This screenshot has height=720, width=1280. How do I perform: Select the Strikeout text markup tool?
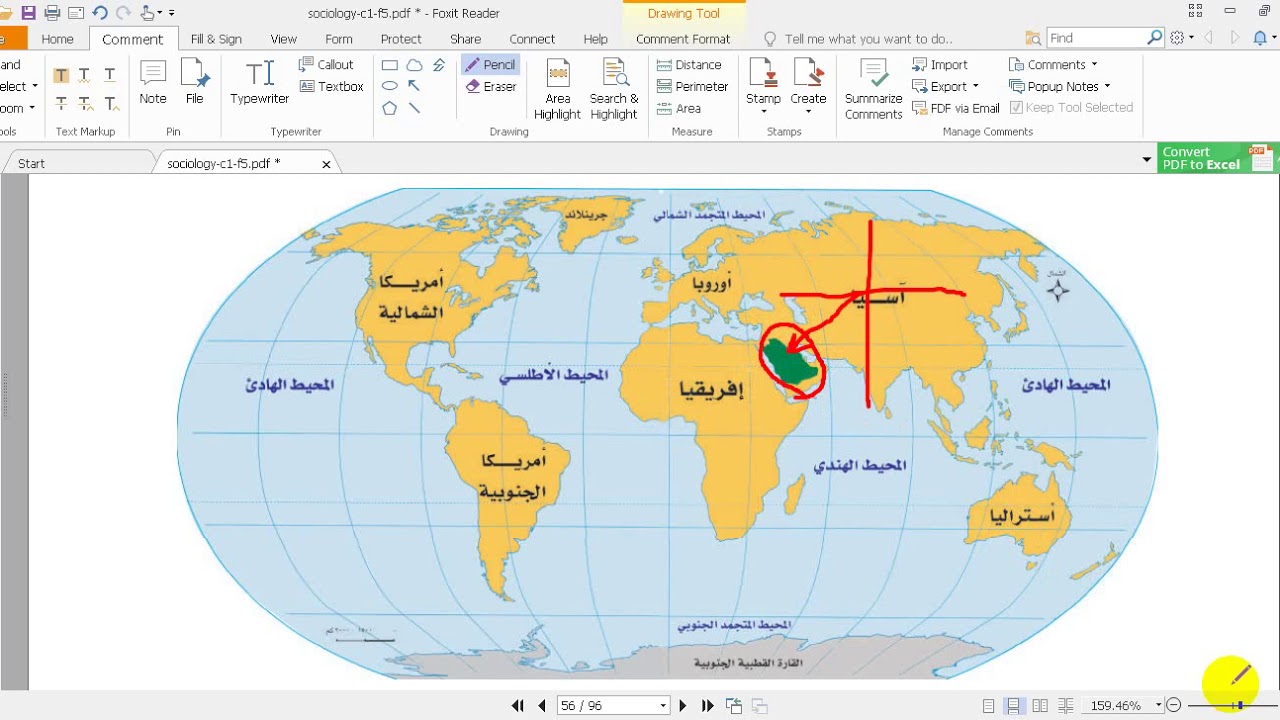click(x=61, y=103)
